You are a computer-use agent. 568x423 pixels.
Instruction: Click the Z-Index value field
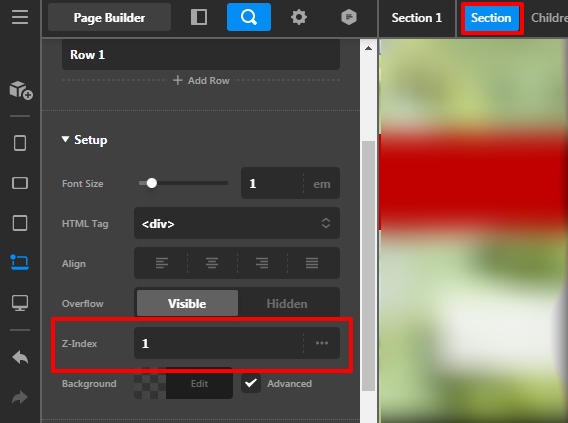pos(219,343)
